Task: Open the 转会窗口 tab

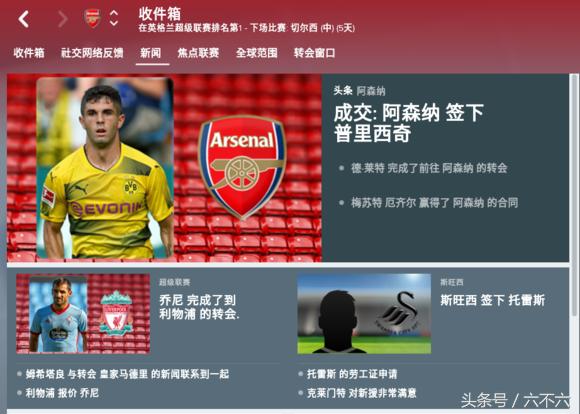Action: (315, 53)
